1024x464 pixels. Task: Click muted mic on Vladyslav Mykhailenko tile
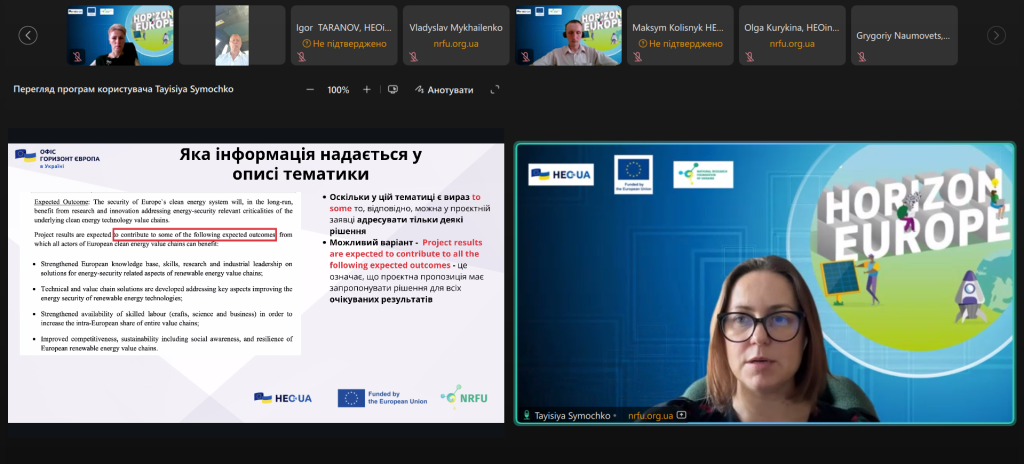click(x=414, y=57)
